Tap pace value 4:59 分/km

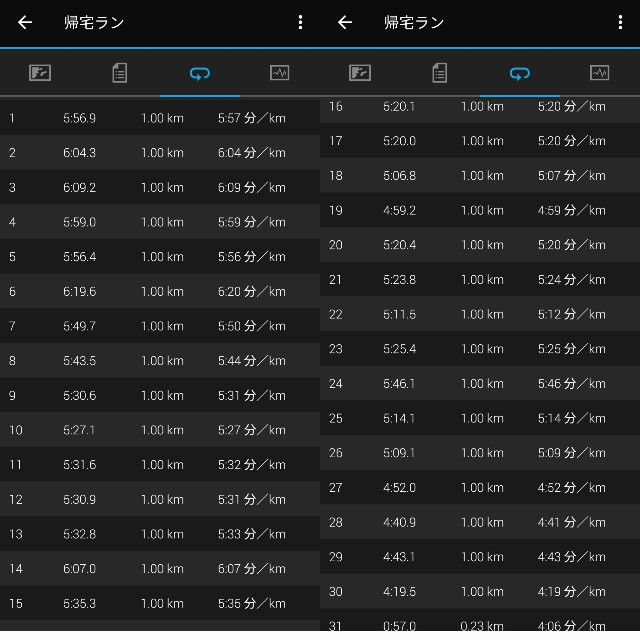coord(572,210)
